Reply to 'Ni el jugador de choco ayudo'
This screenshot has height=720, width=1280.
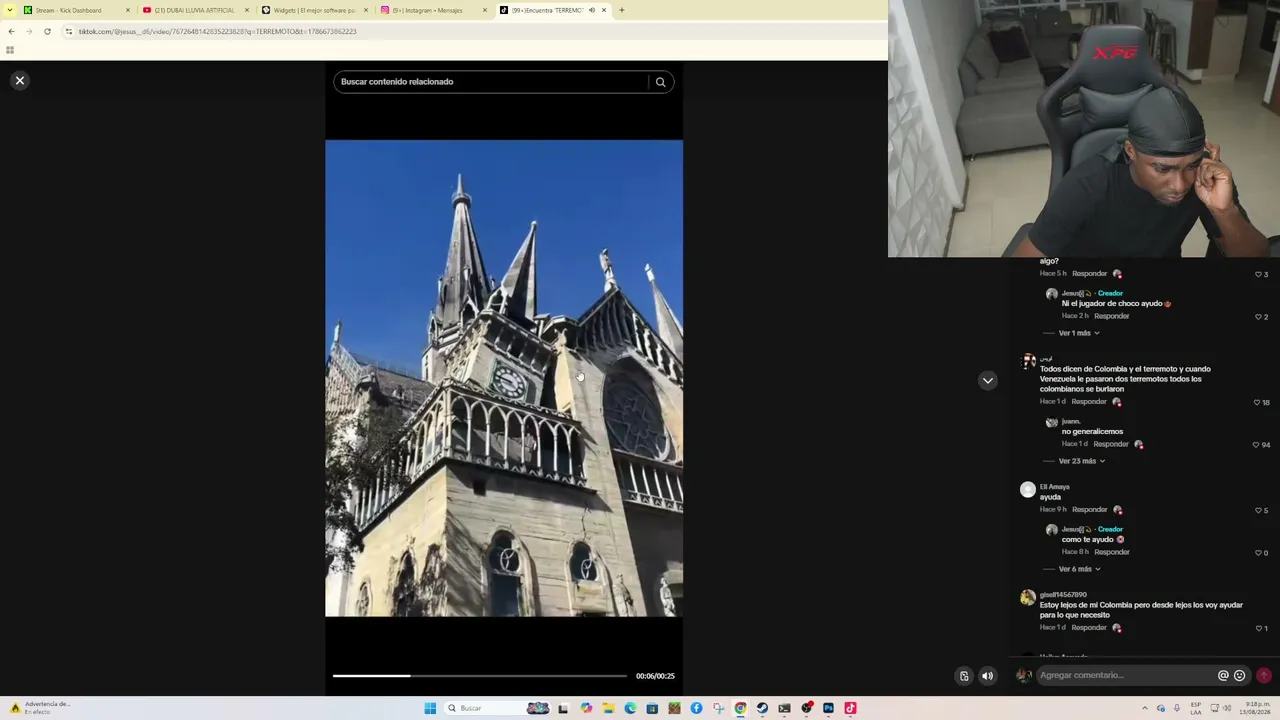(x=1111, y=316)
